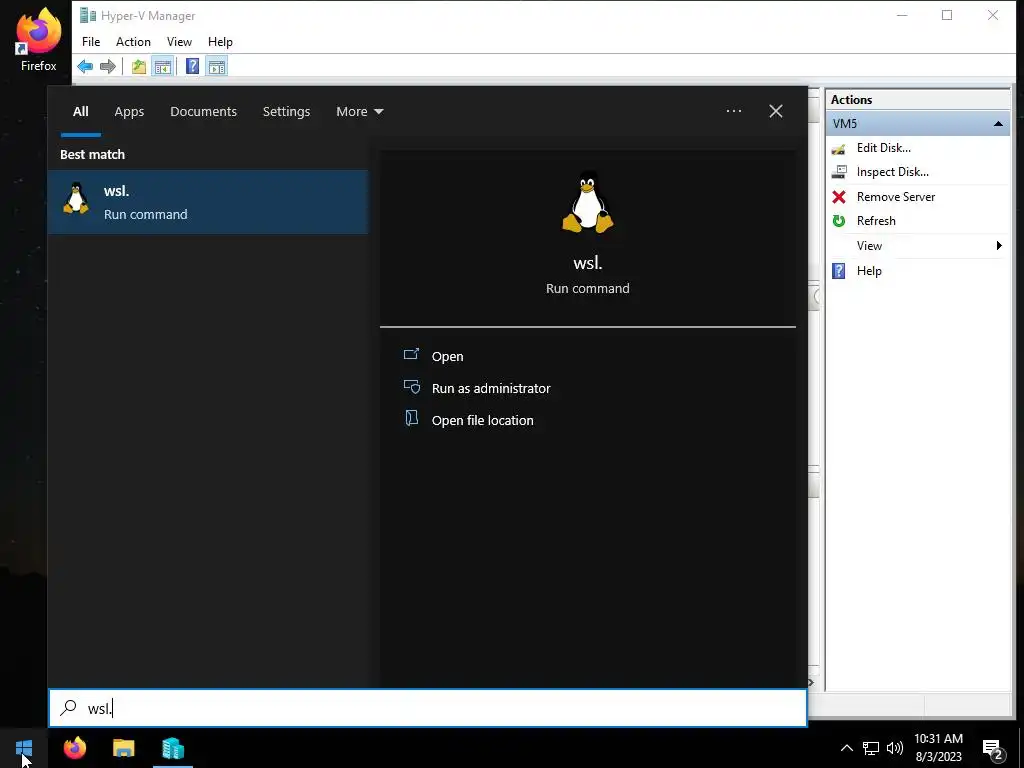Switch to the Apps search tab

point(129,112)
